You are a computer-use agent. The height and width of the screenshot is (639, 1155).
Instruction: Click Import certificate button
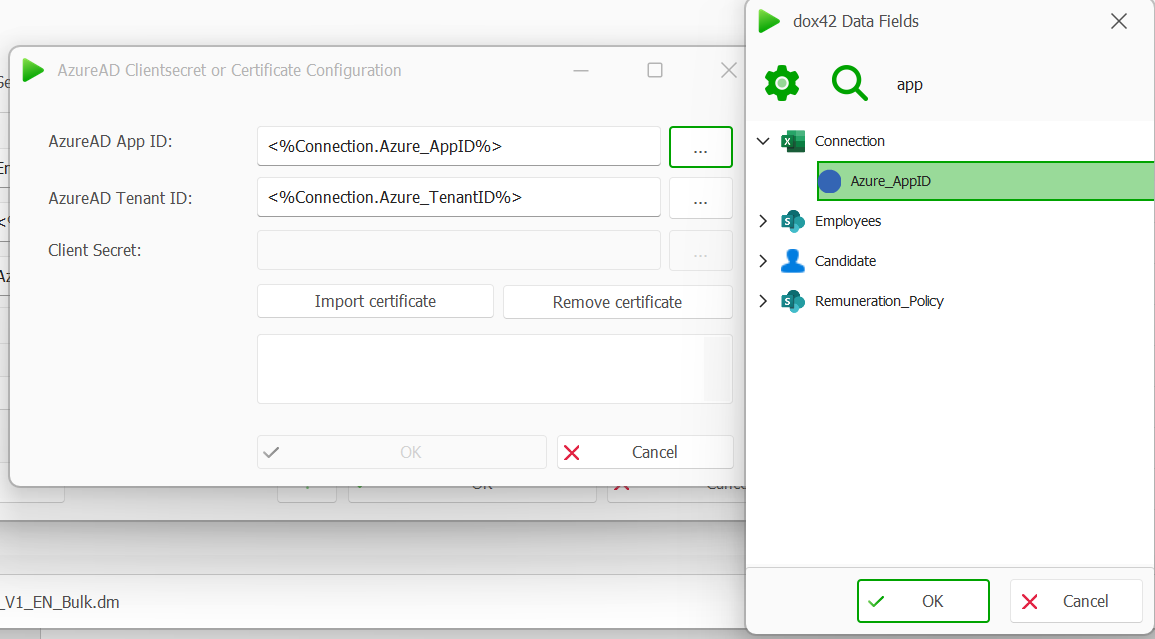(x=375, y=301)
